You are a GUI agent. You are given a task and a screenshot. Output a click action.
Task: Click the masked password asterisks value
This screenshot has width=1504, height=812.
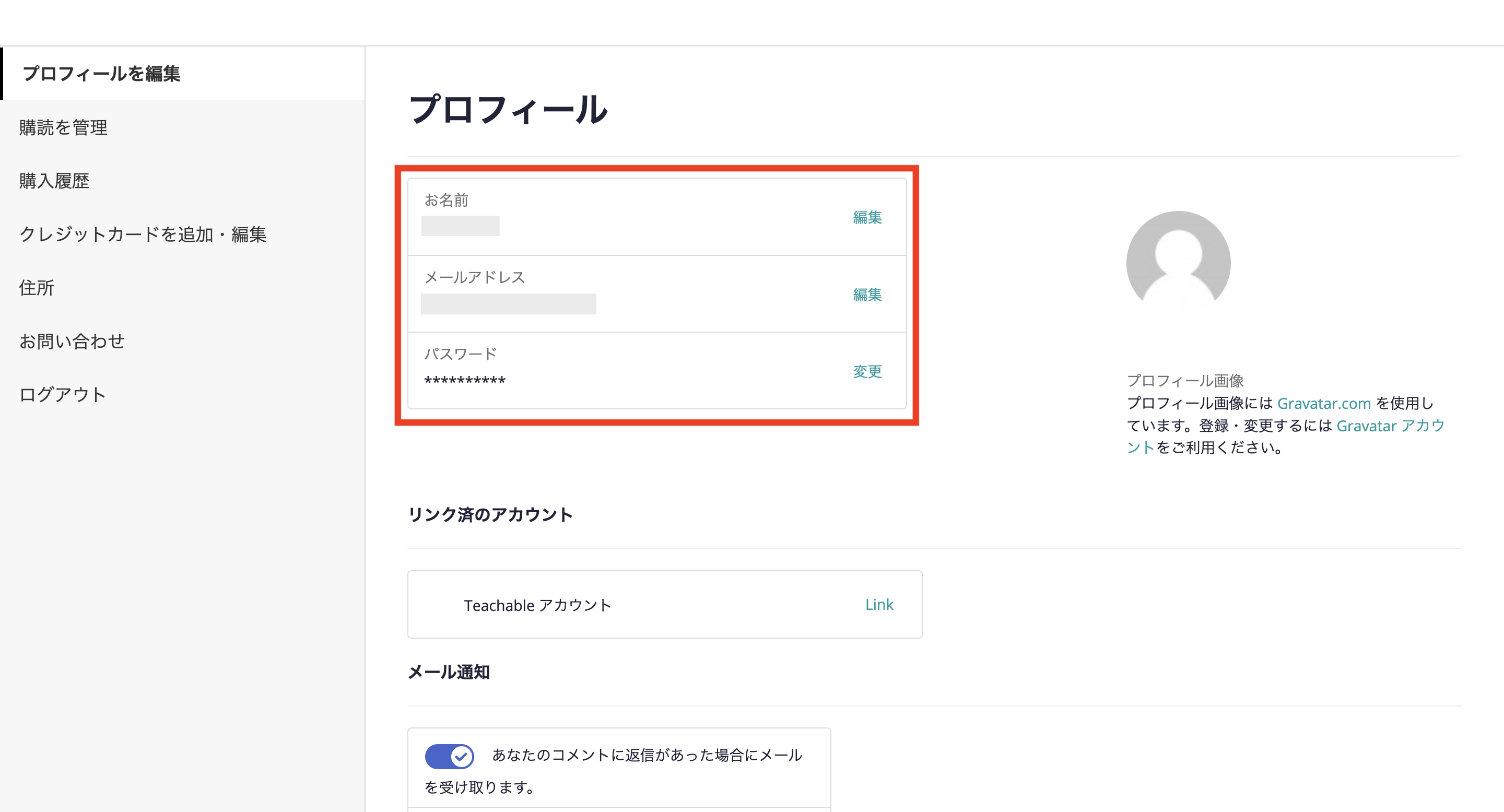pyautogui.click(x=465, y=381)
